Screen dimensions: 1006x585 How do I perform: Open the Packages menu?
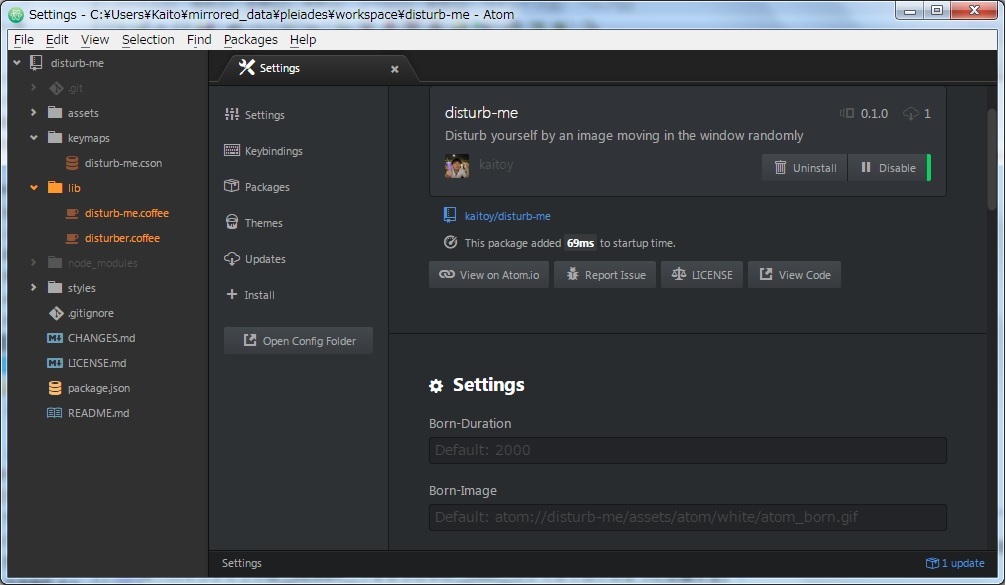pos(250,39)
